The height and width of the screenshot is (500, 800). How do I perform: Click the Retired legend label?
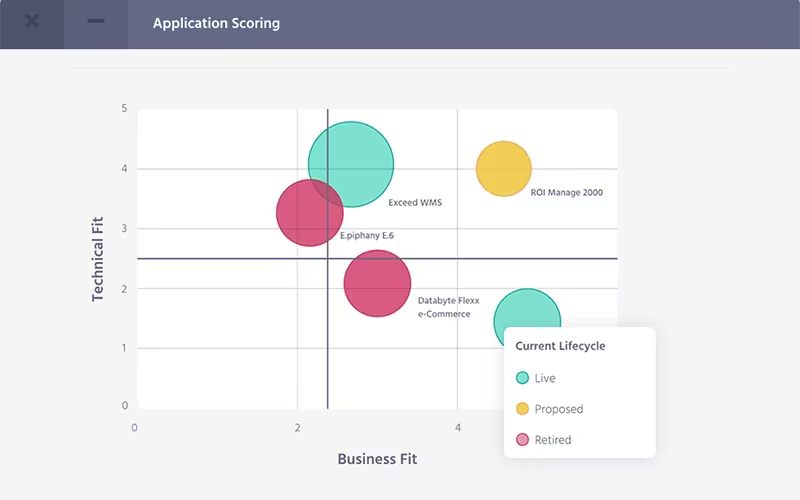point(553,440)
